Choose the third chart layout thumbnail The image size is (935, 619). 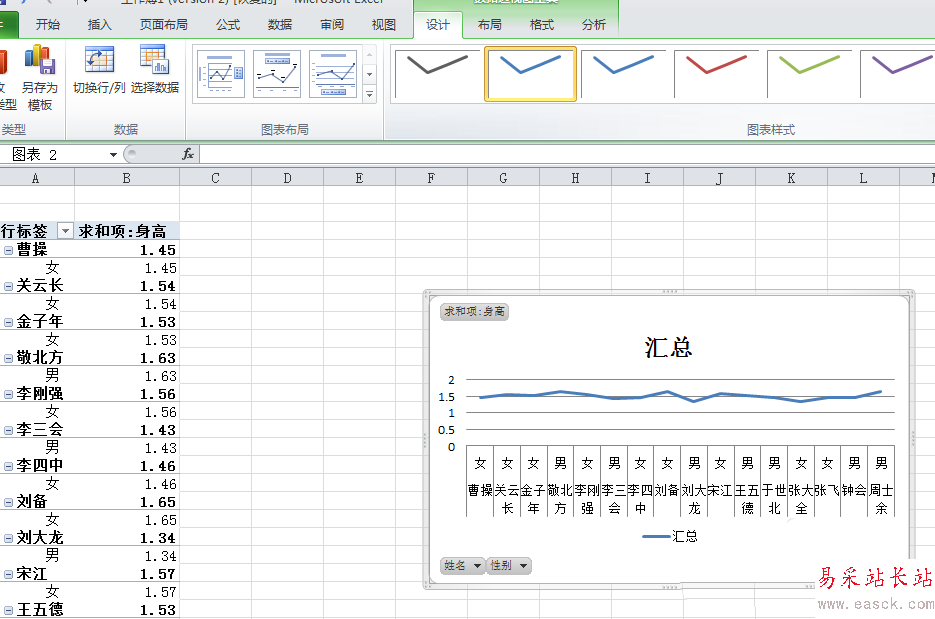(x=333, y=74)
